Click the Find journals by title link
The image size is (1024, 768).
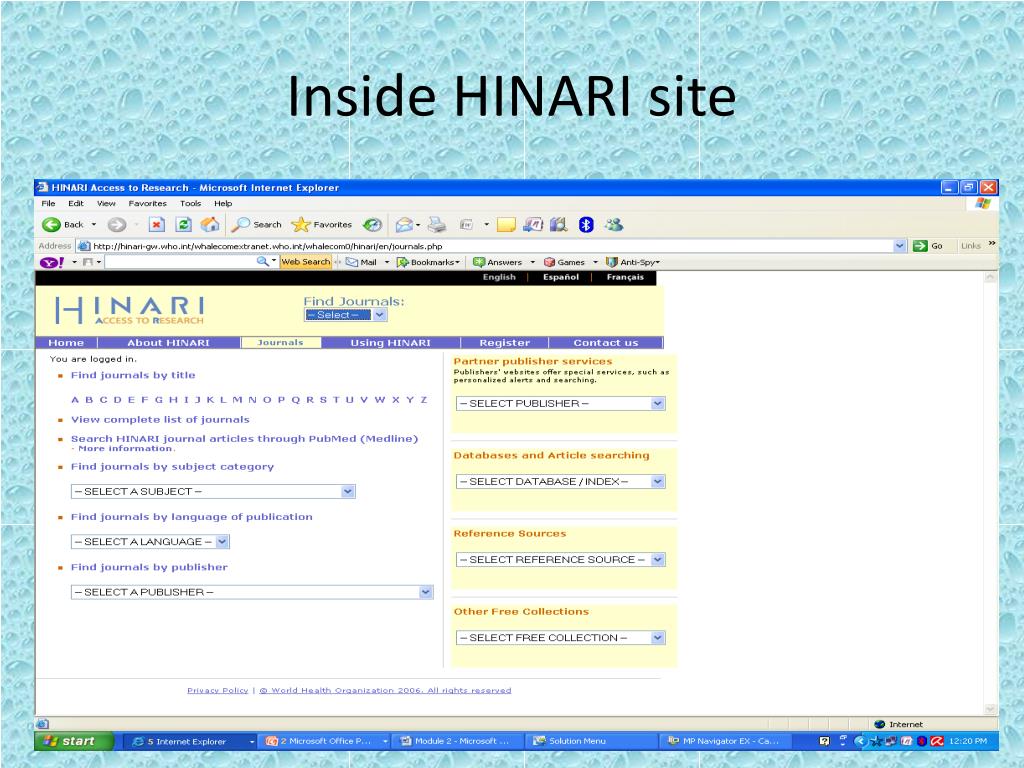(133, 375)
